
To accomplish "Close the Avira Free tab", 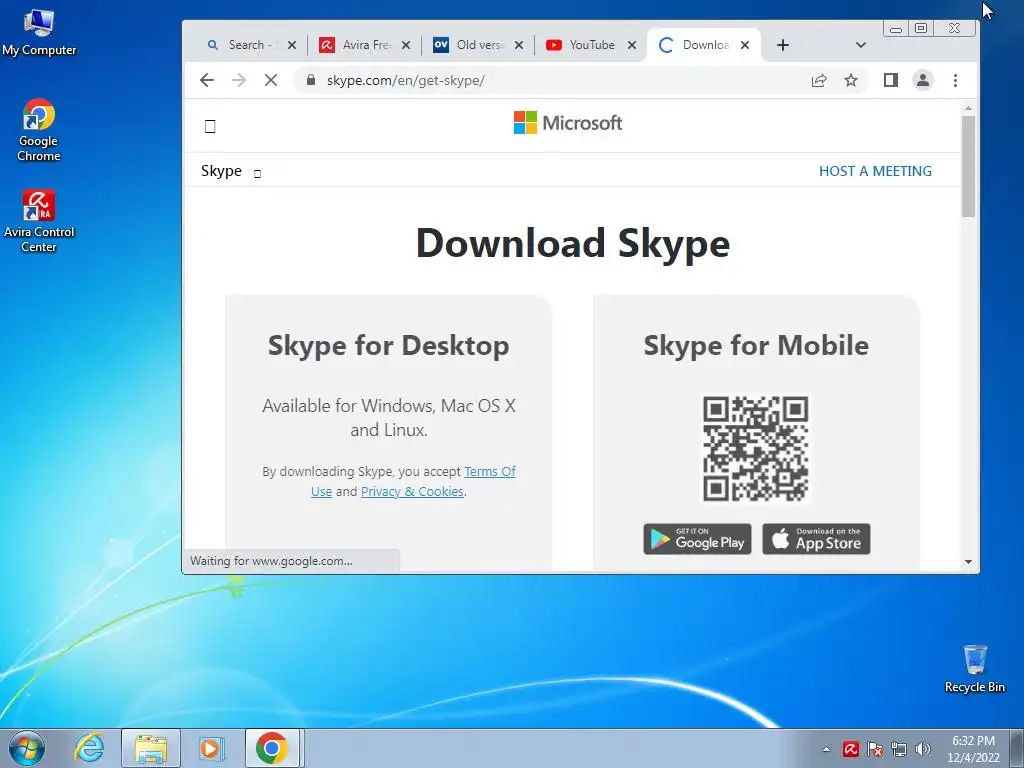I will point(406,45).
